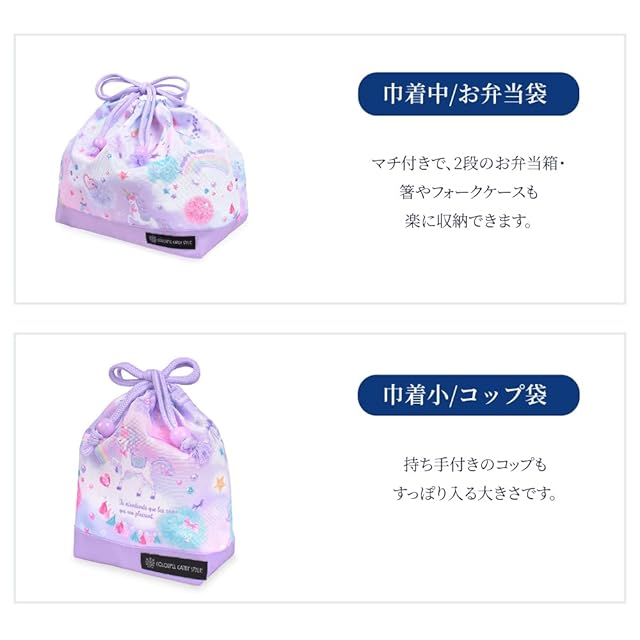Screen dimensions: 640x640
Task: Click the 巾着中/お弁当袋 blue label
Action: coord(468,94)
